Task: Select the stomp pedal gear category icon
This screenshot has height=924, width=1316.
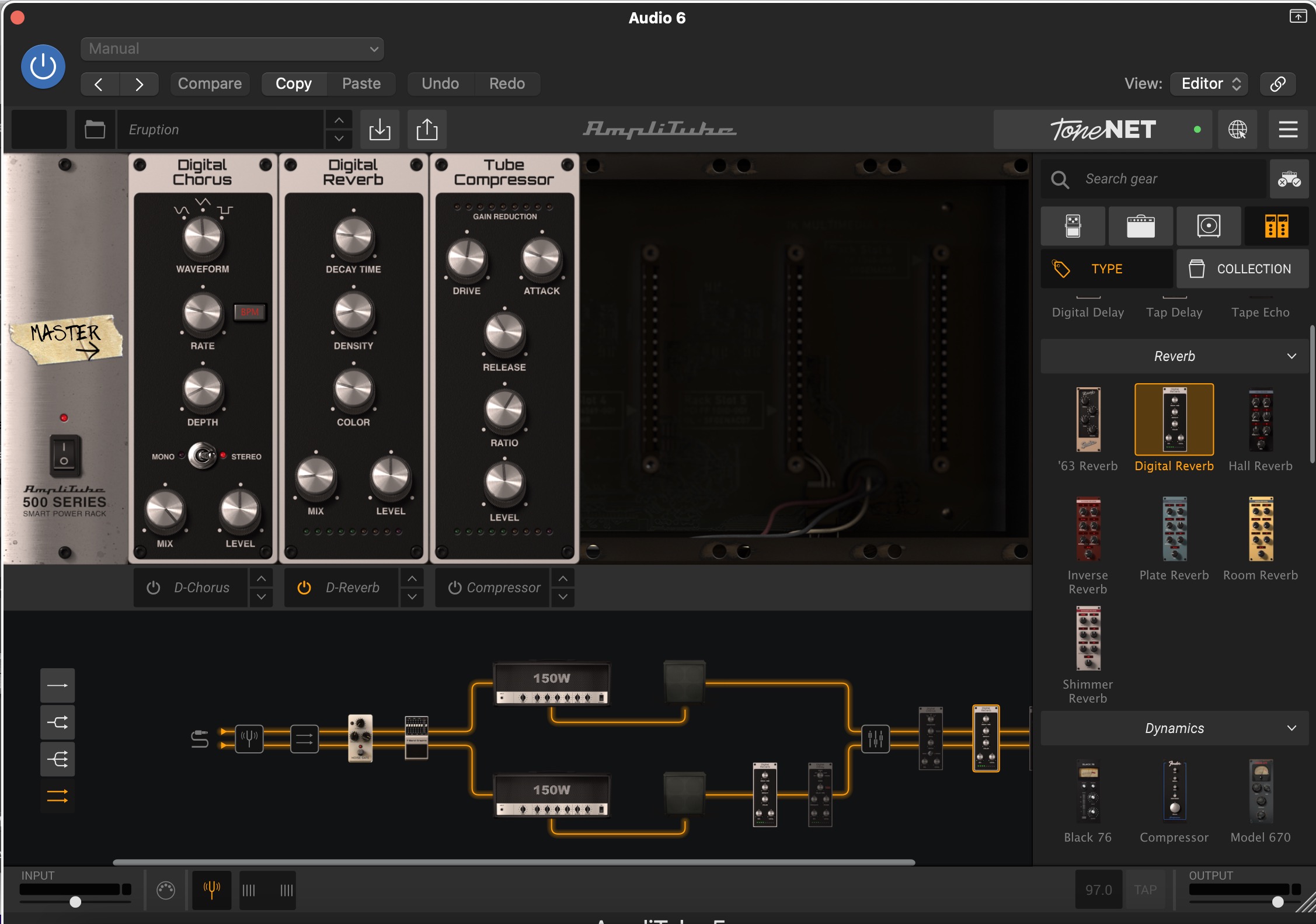Action: 1073,226
